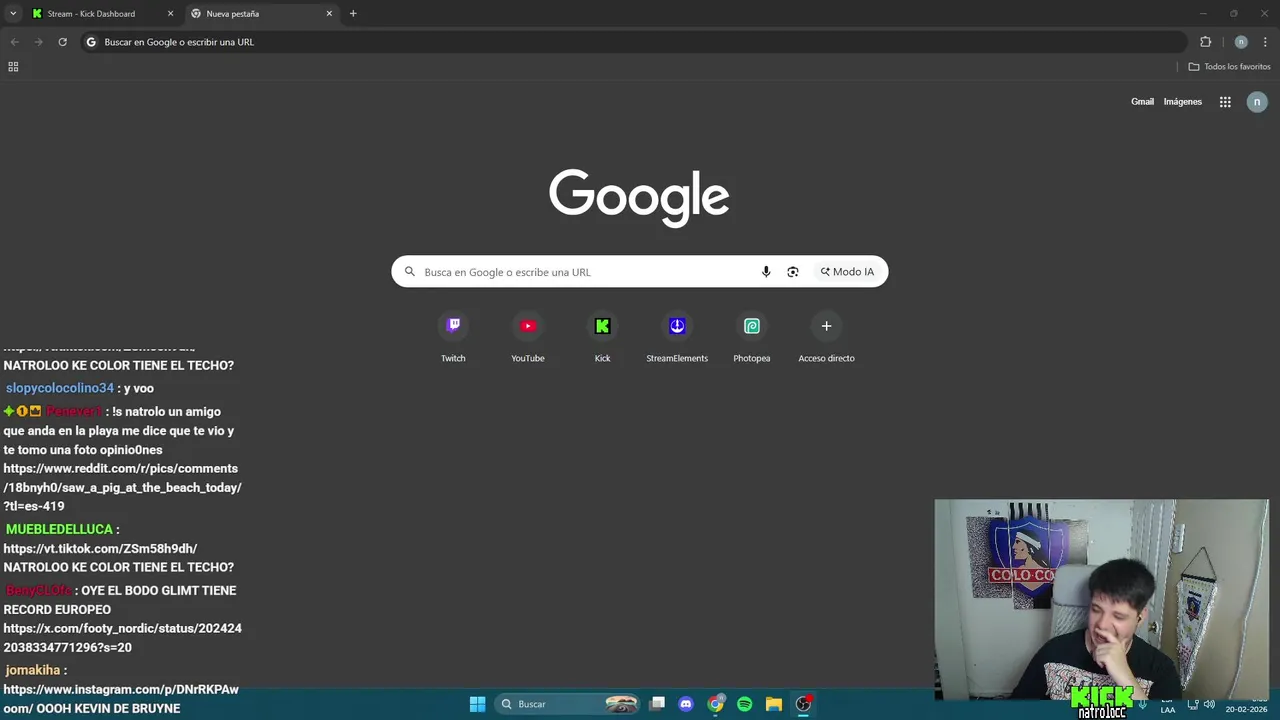
Task: Open OBS Studio from the taskbar
Action: pos(803,704)
